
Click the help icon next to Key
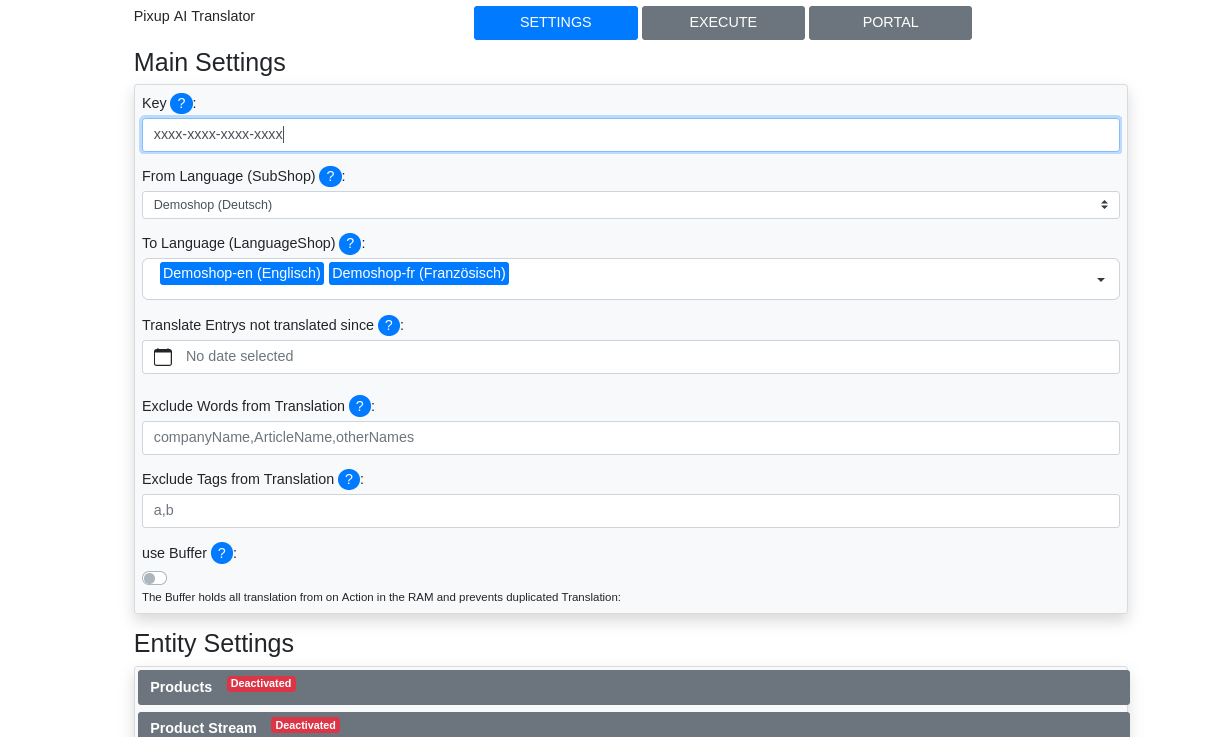tap(181, 103)
